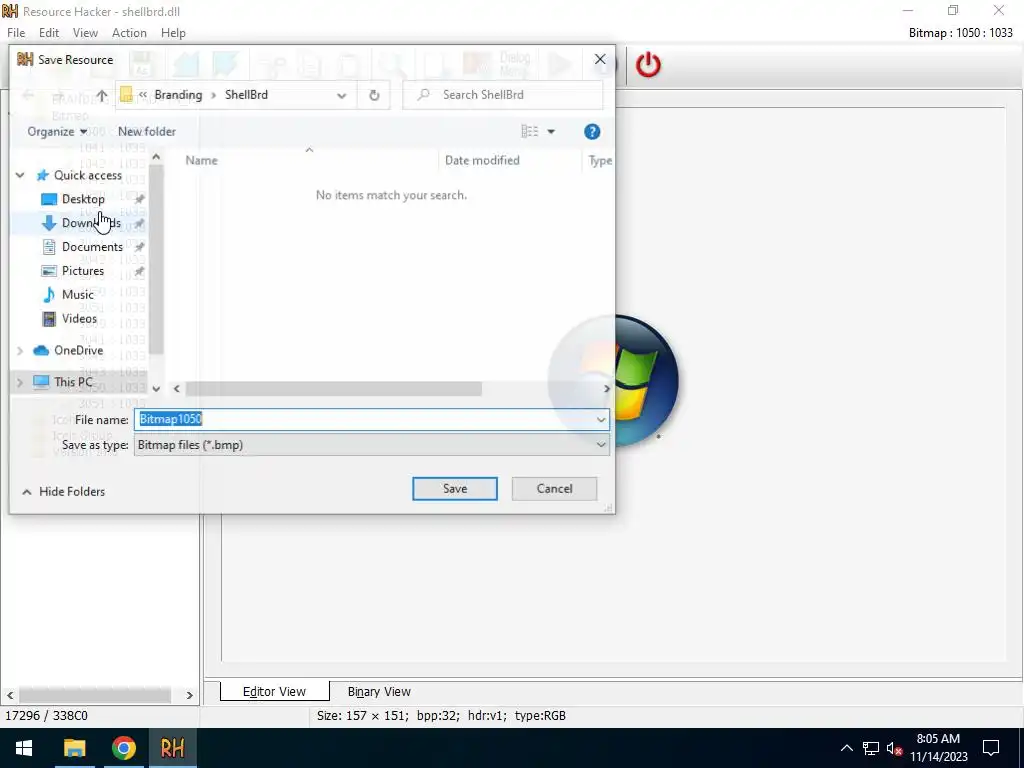Open the Help menu

pyautogui.click(x=173, y=33)
